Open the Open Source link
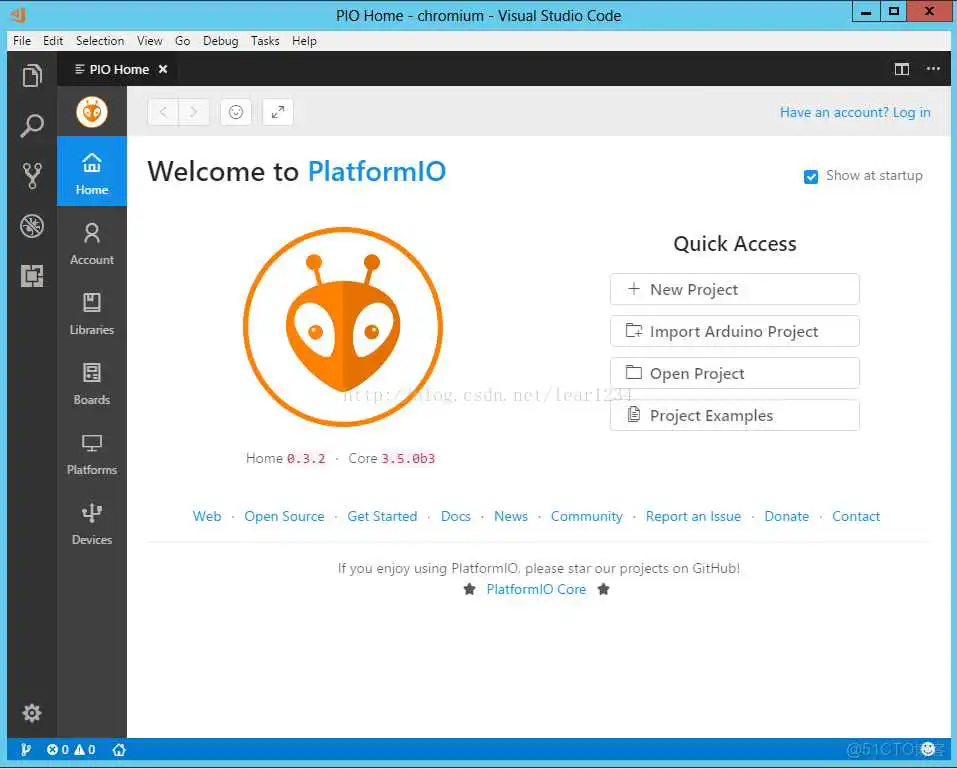The image size is (957, 769). tap(284, 516)
